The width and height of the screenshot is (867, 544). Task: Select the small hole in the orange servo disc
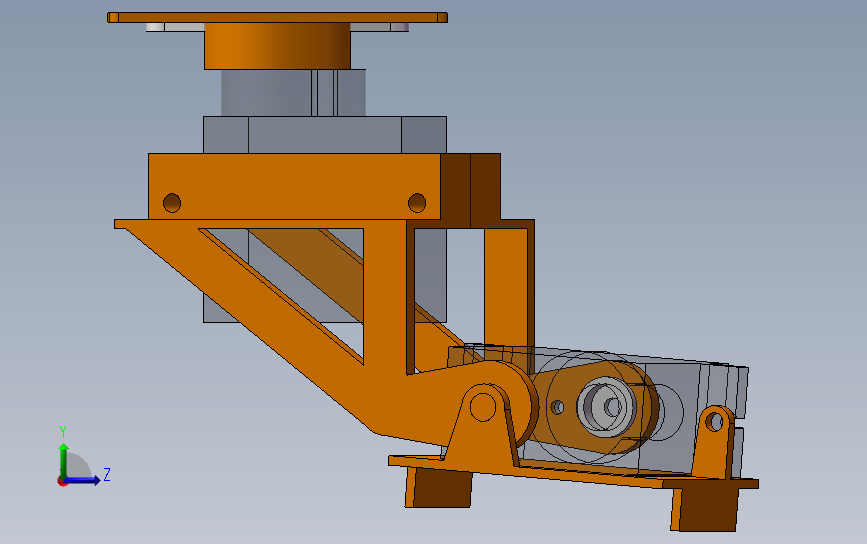557,407
